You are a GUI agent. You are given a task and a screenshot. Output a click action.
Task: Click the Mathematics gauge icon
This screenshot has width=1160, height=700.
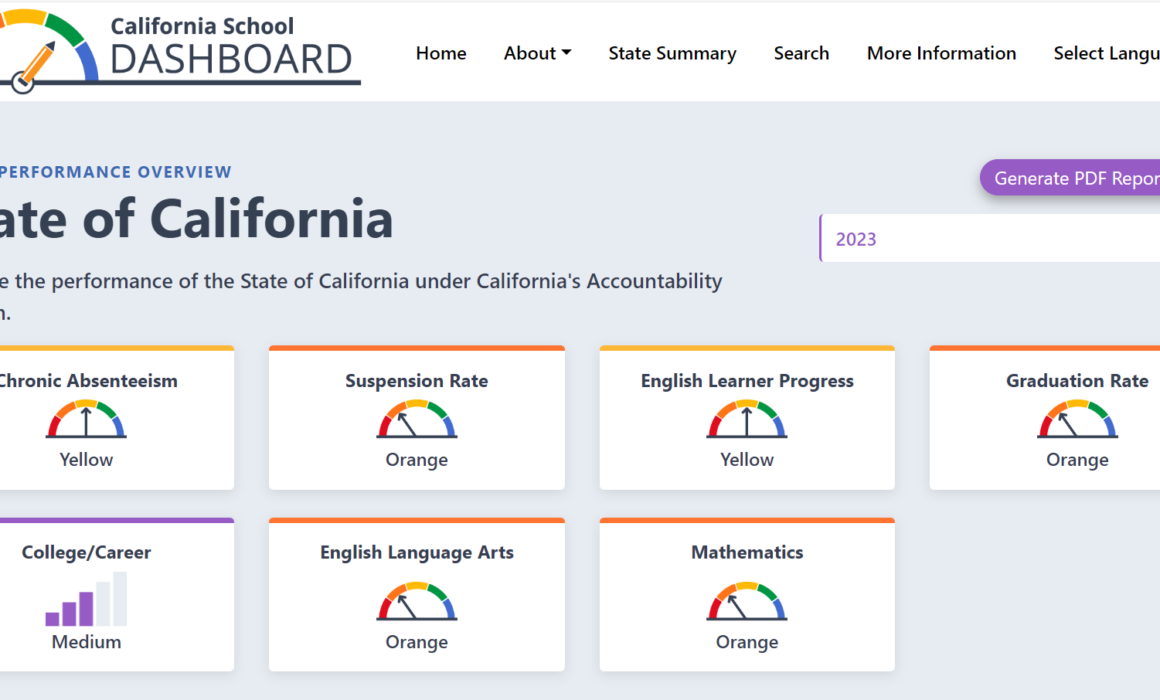pos(747,601)
